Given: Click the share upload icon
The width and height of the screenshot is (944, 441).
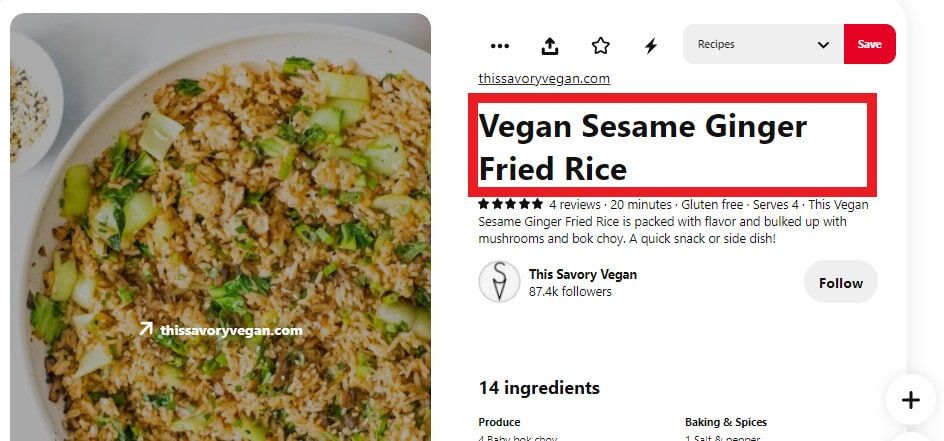Looking at the screenshot, I should [550, 46].
